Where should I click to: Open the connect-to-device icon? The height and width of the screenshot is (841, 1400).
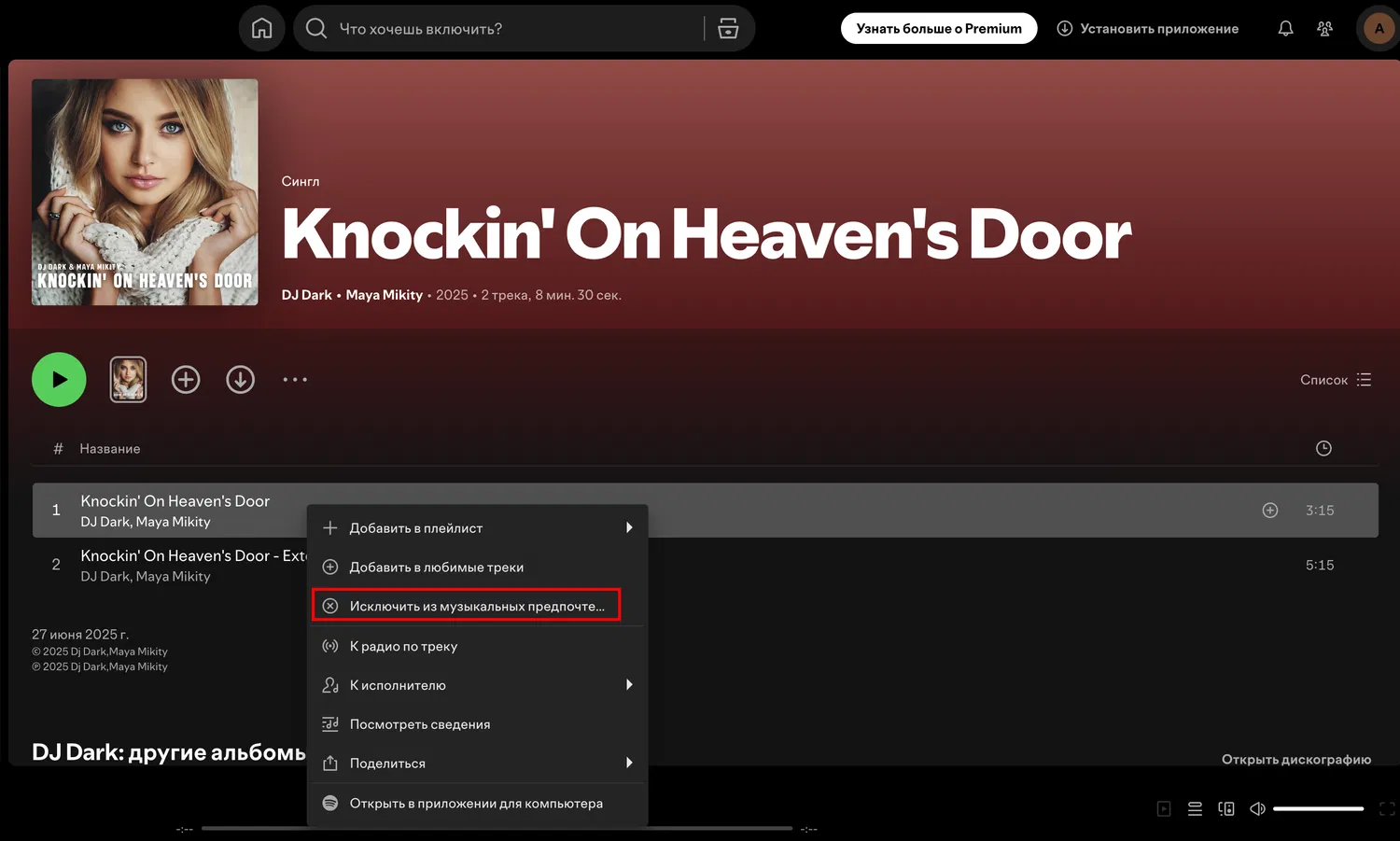coord(1226,809)
